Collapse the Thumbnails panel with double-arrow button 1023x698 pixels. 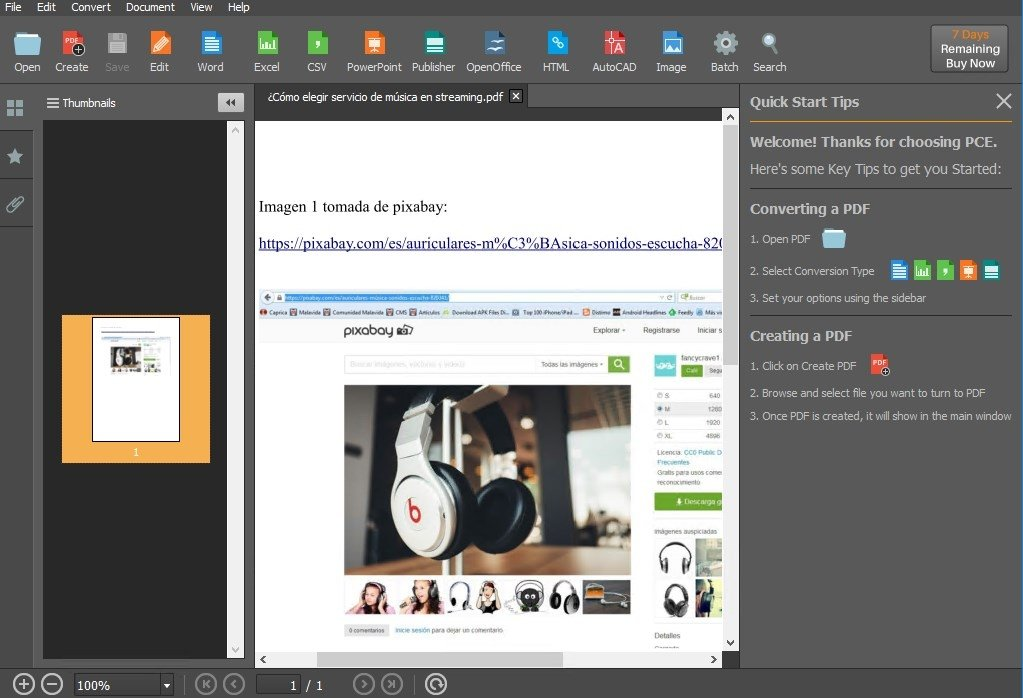(x=230, y=102)
